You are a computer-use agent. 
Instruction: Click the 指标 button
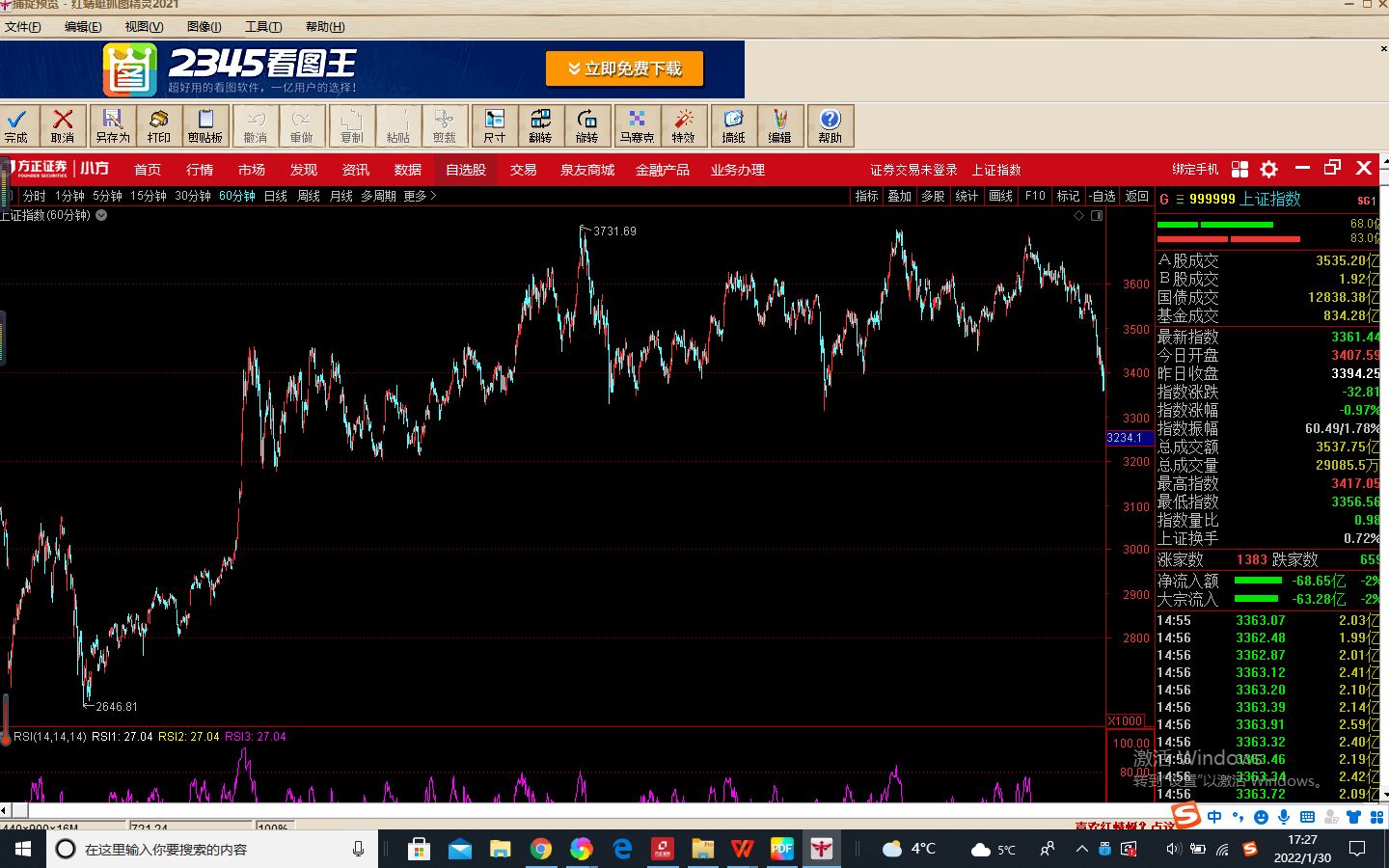point(867,196)
